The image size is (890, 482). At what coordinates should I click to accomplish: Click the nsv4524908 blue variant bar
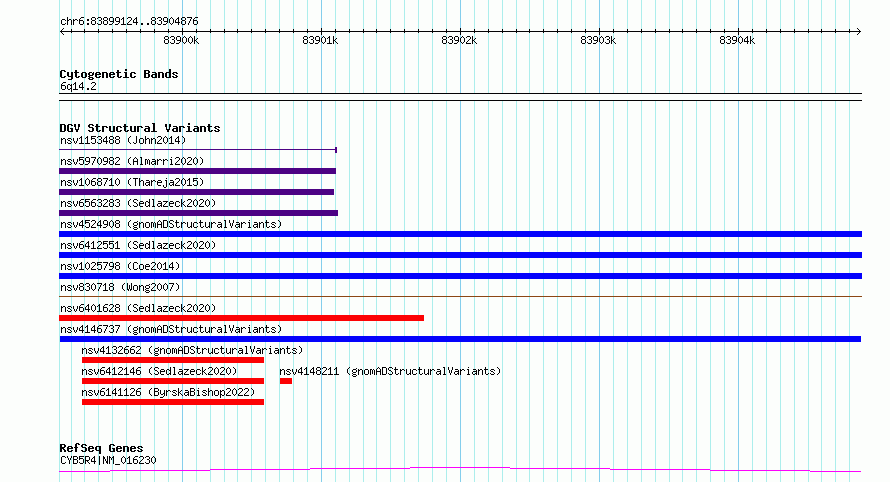click(x=460, y=234)
